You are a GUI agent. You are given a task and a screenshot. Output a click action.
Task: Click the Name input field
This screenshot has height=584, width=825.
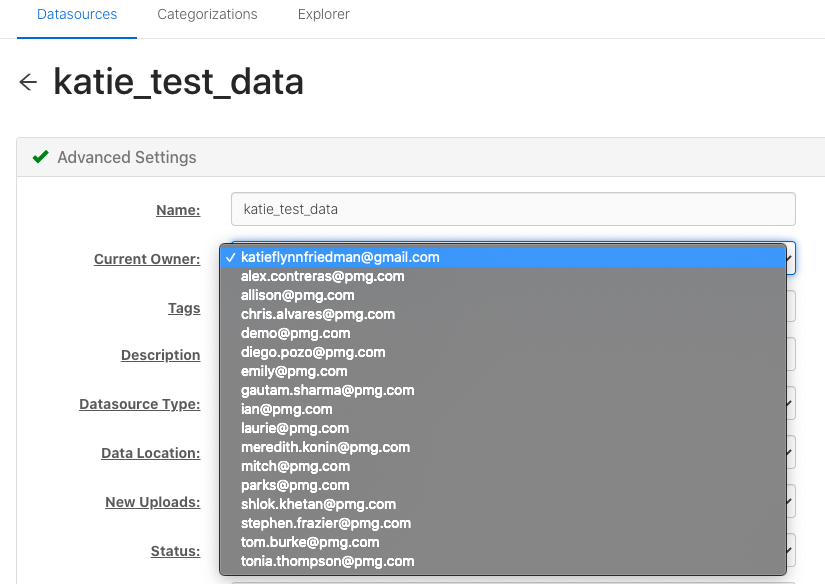pyautogui.click(x=513, y=209)
